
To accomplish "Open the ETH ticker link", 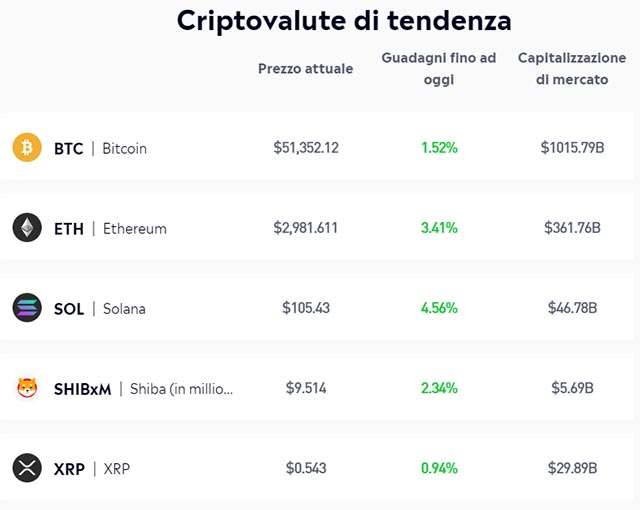I will point(69,228).
